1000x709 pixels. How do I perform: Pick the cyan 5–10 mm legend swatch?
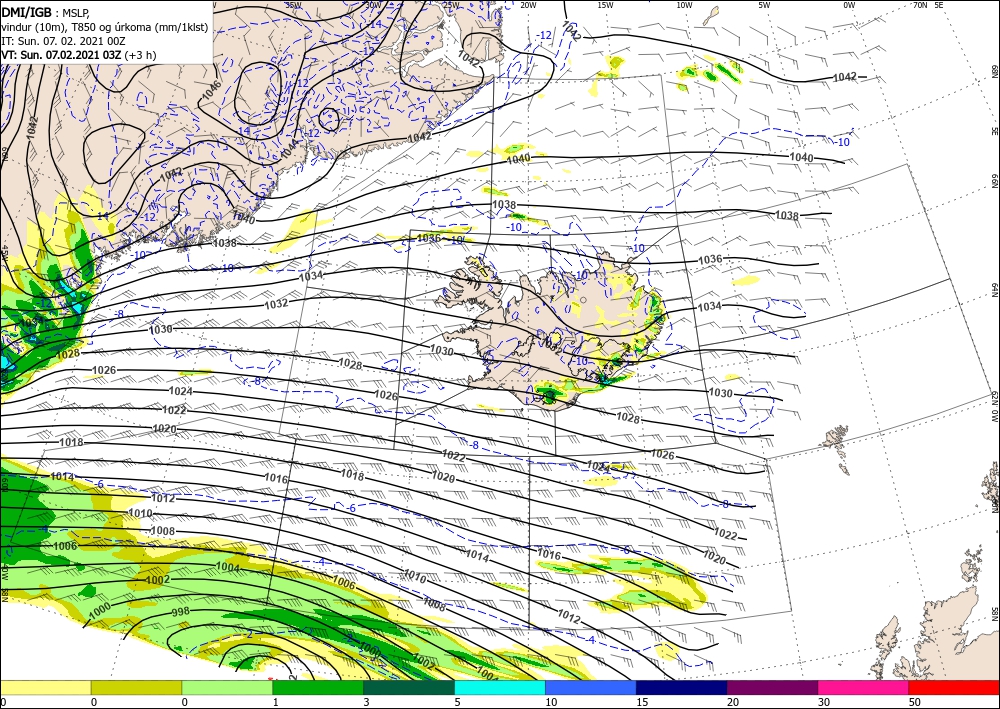(x=499, y=687)
